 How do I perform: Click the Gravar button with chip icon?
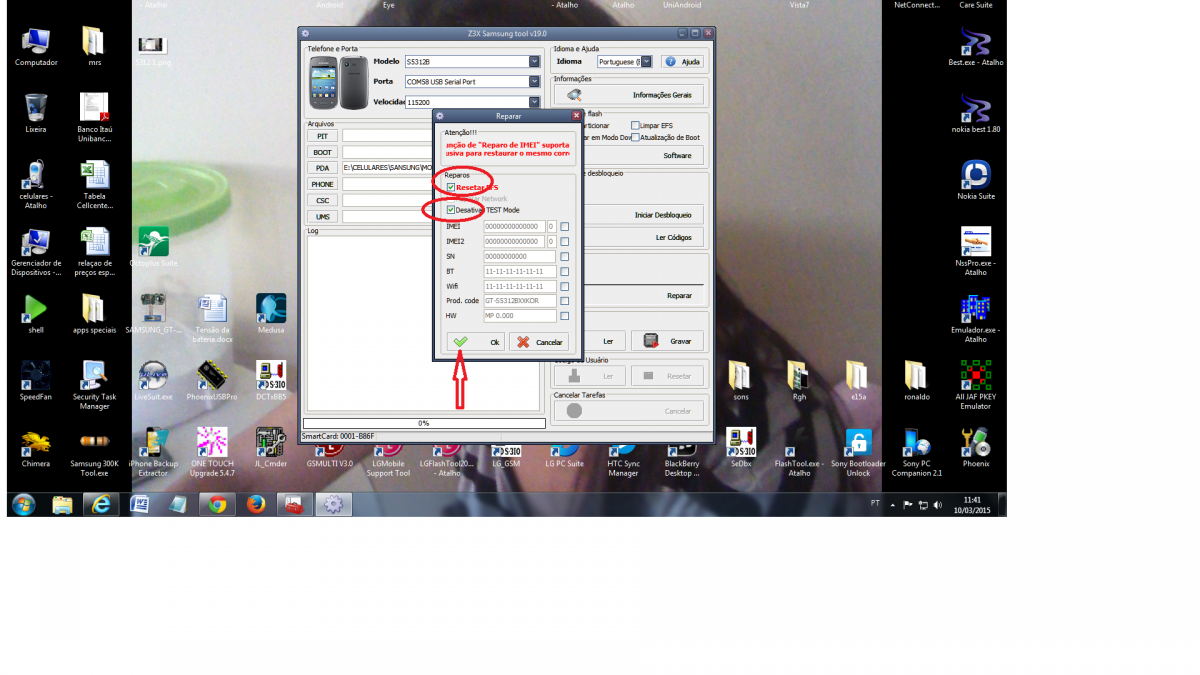coord(667,341)
